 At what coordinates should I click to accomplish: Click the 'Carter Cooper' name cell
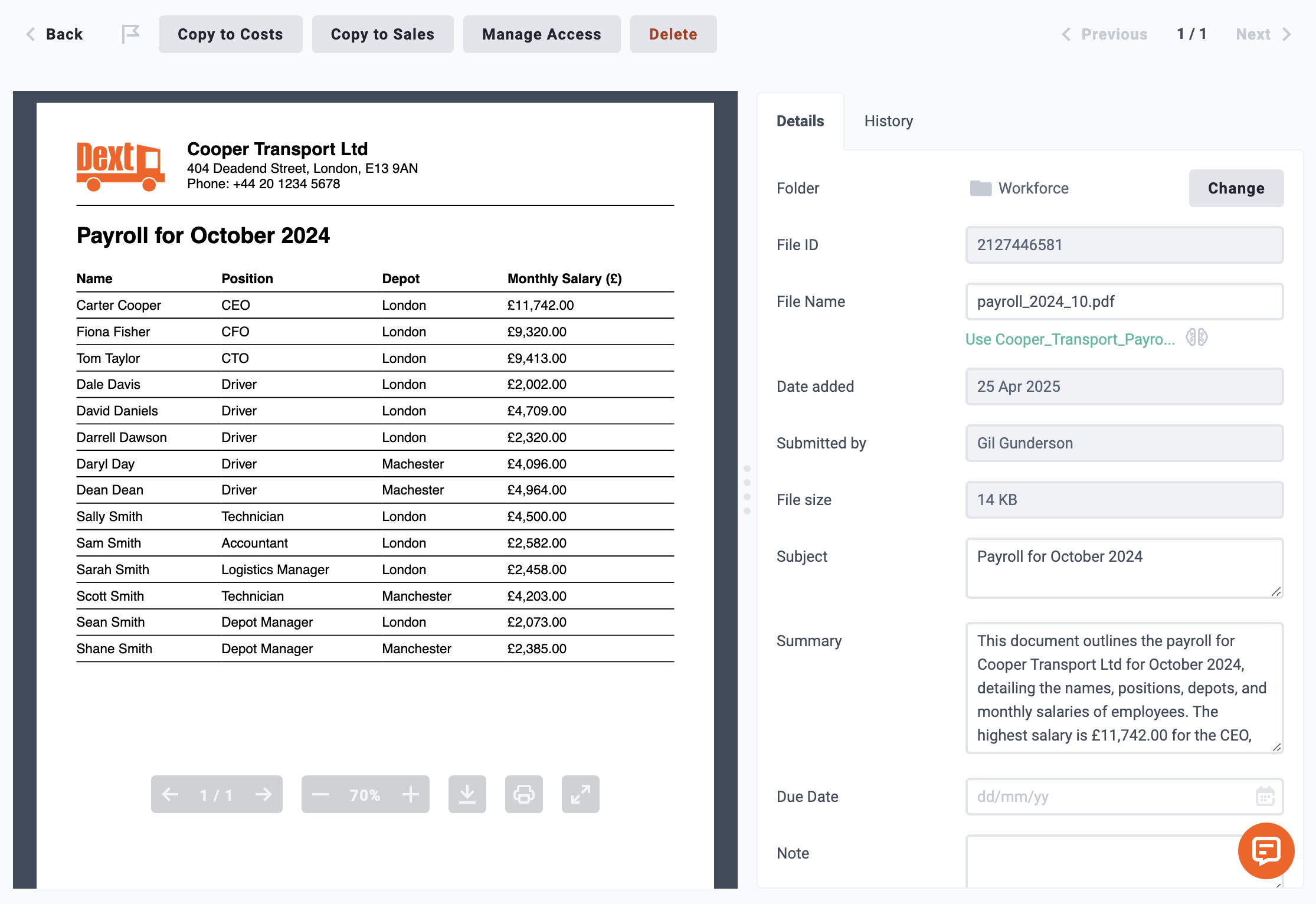pyautogui.click(x=119, y=305)
